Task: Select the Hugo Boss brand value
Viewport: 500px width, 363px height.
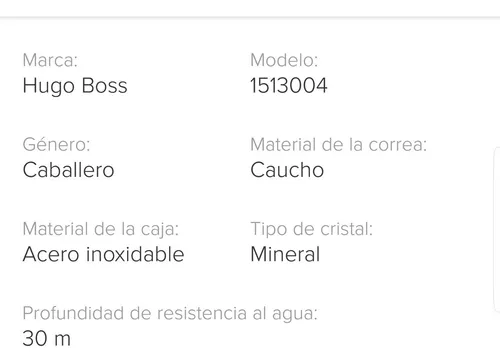Action: pyautogui.click(x=75, y=86)
